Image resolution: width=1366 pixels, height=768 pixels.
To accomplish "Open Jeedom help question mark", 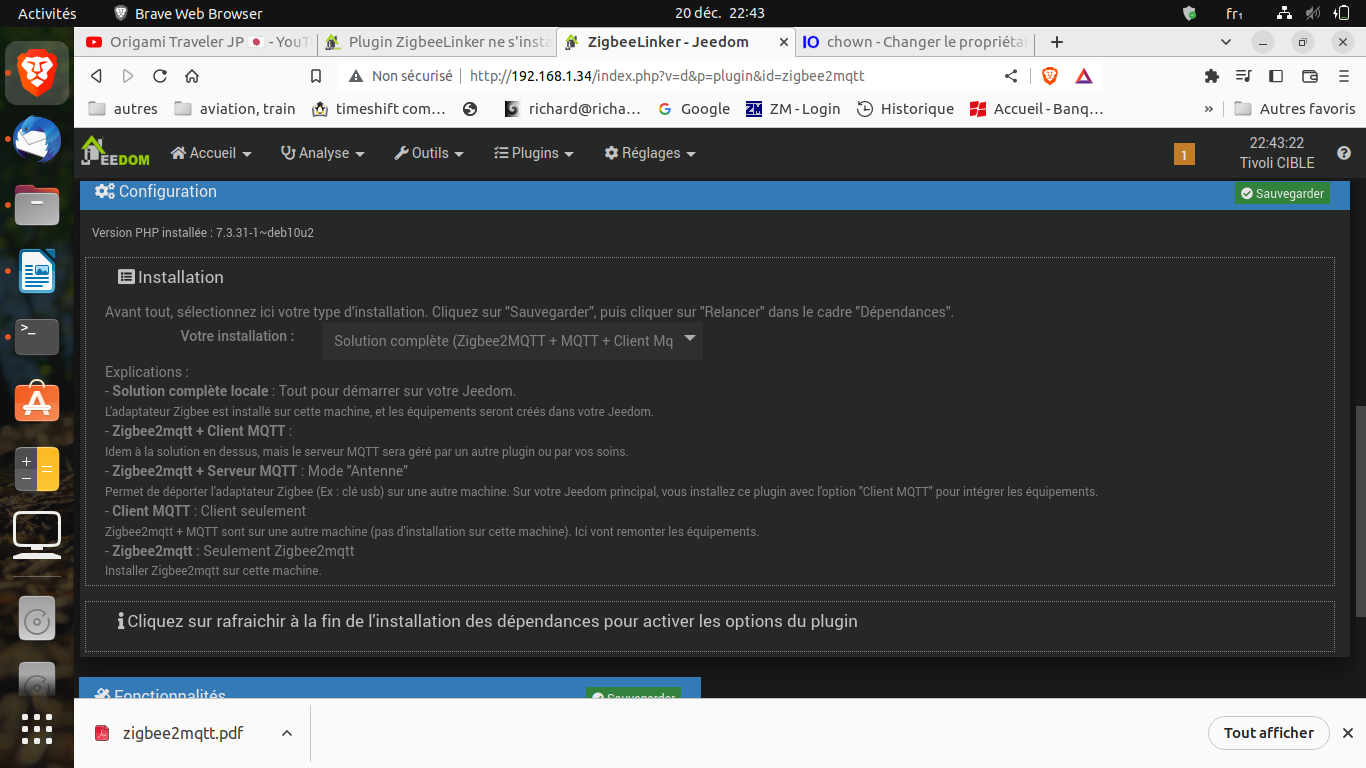I will click(1344, 153).
